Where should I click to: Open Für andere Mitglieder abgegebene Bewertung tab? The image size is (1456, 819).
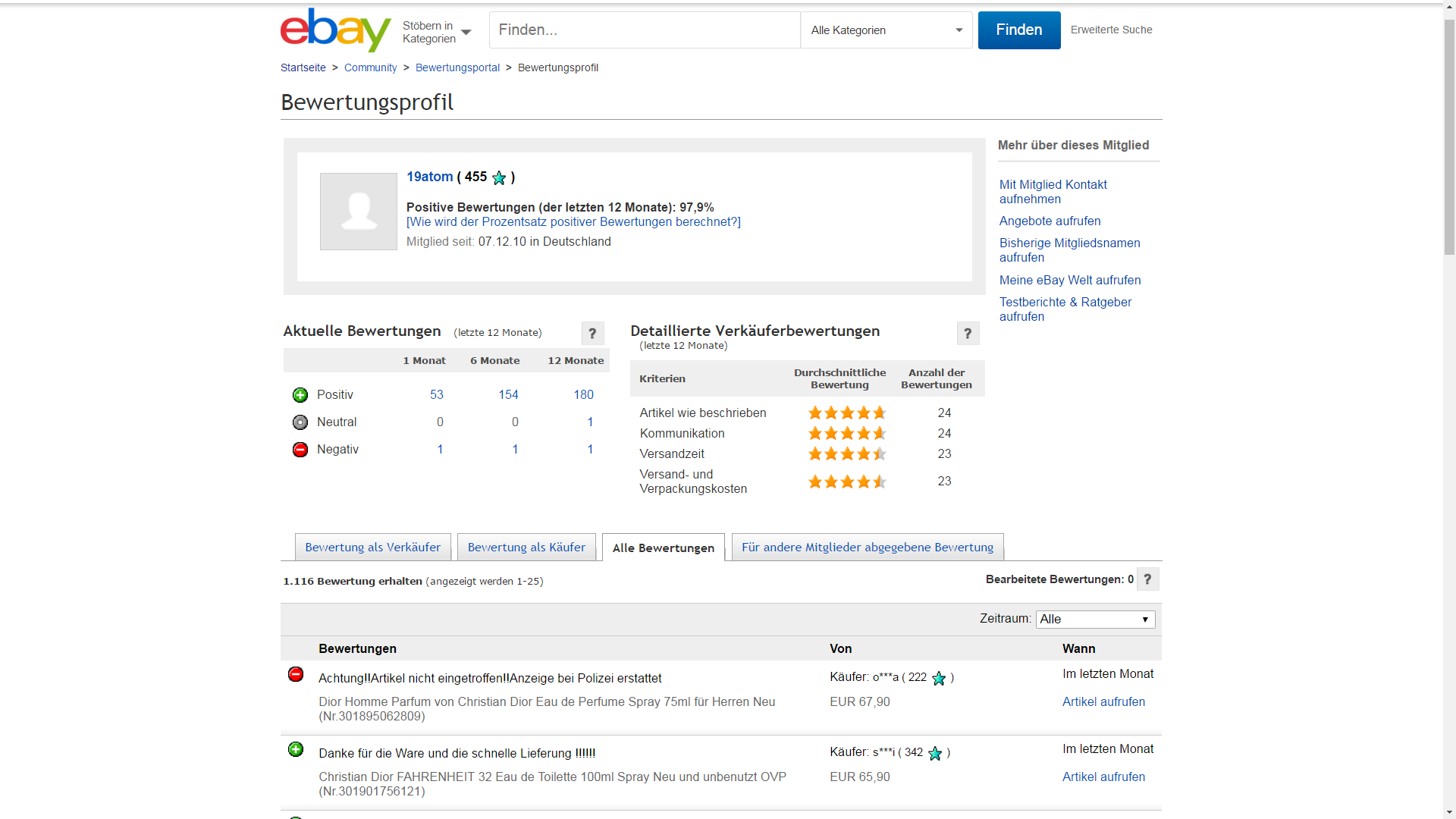(x=867, y=548)
